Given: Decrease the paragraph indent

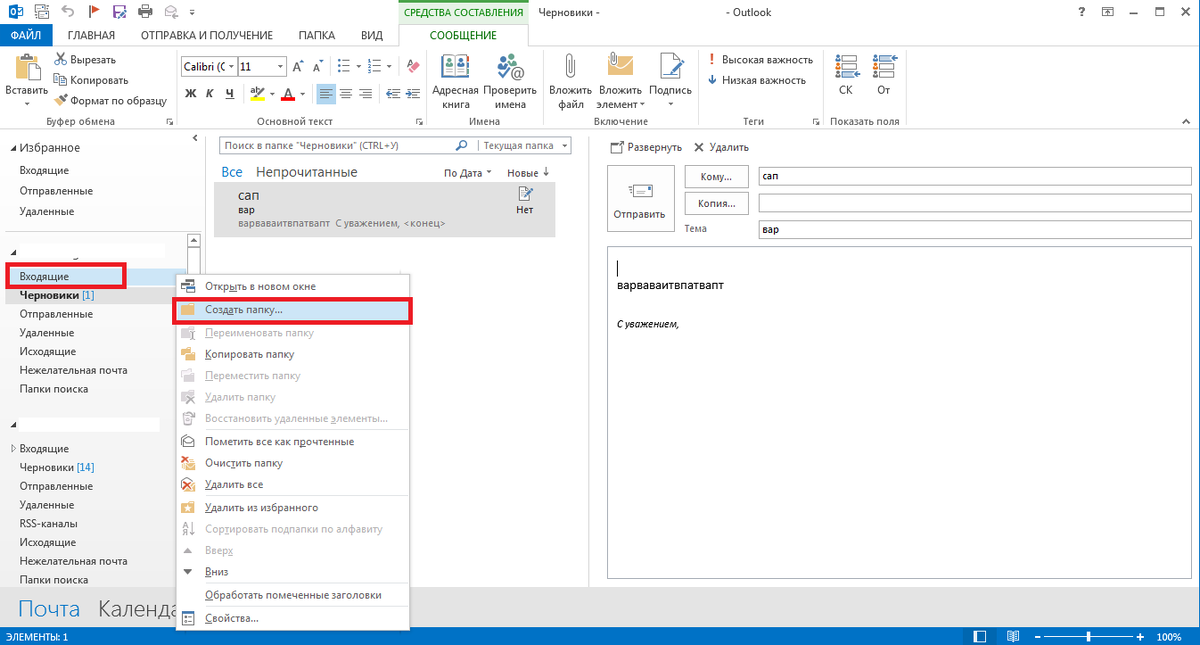Looking at the screenshot, I should [x=392, y=94].
